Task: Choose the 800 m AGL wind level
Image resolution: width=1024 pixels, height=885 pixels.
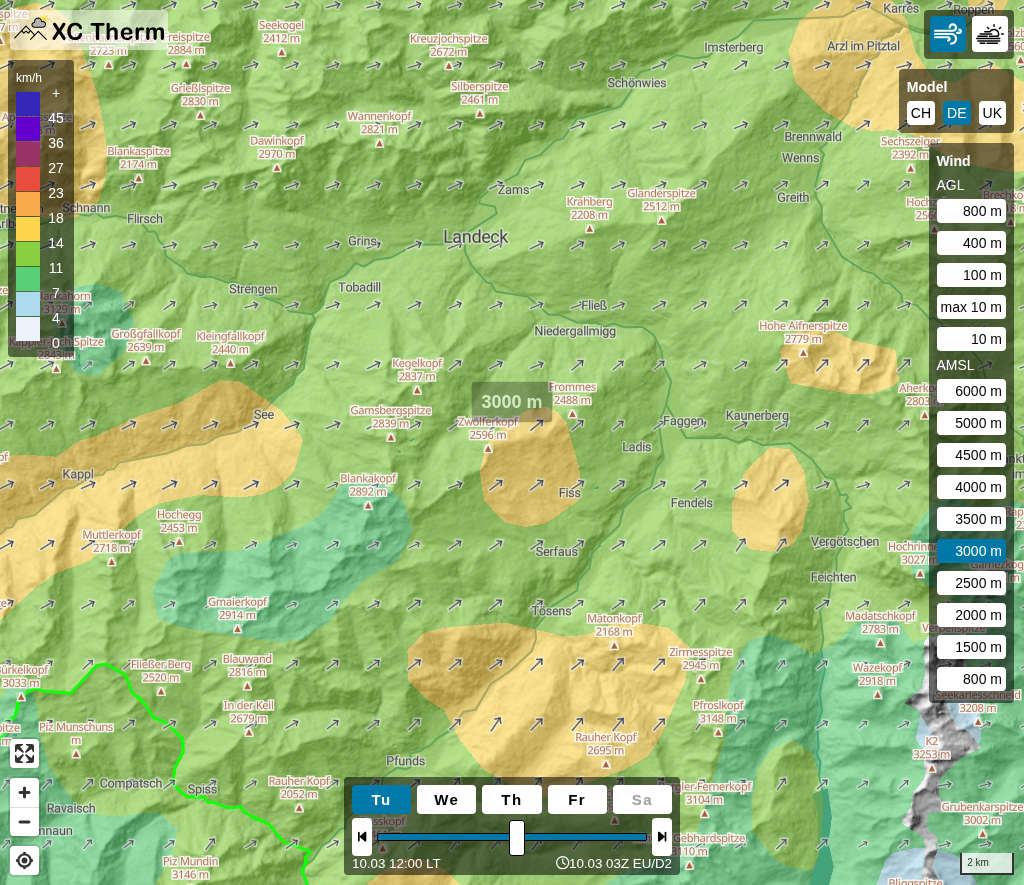Action: point(971,211)
